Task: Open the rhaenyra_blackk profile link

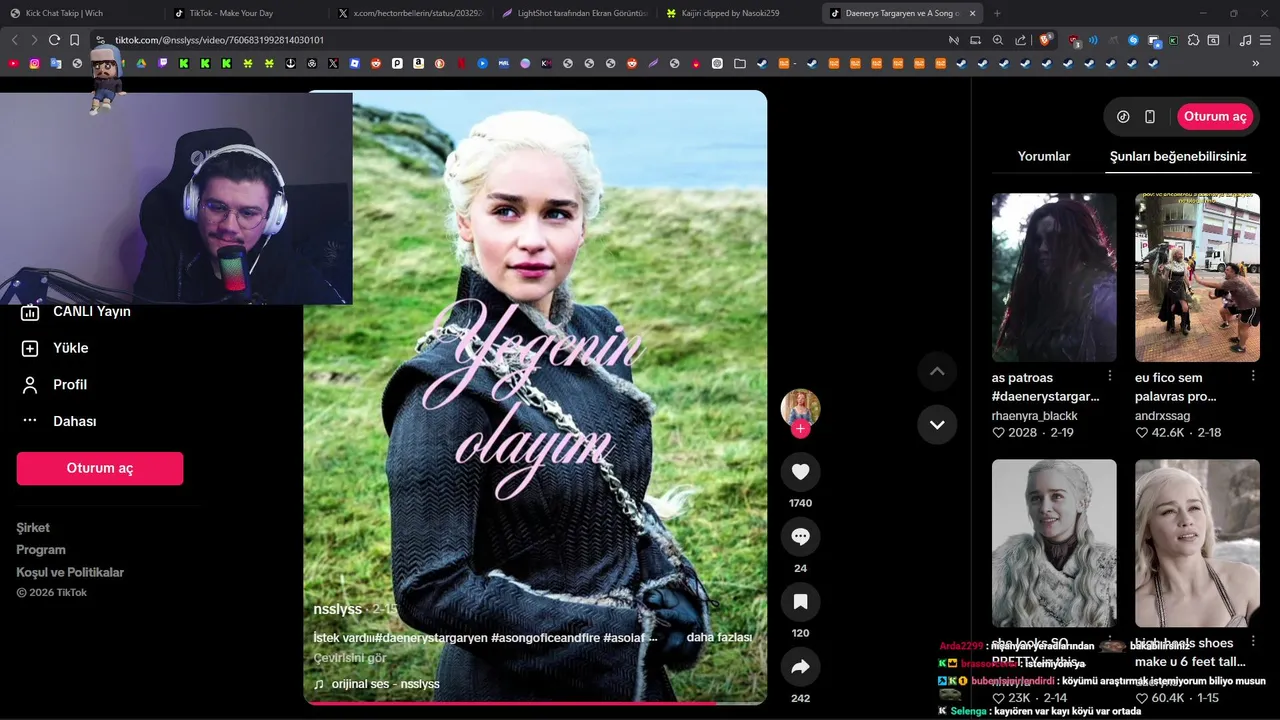Action: [1035, 415]
